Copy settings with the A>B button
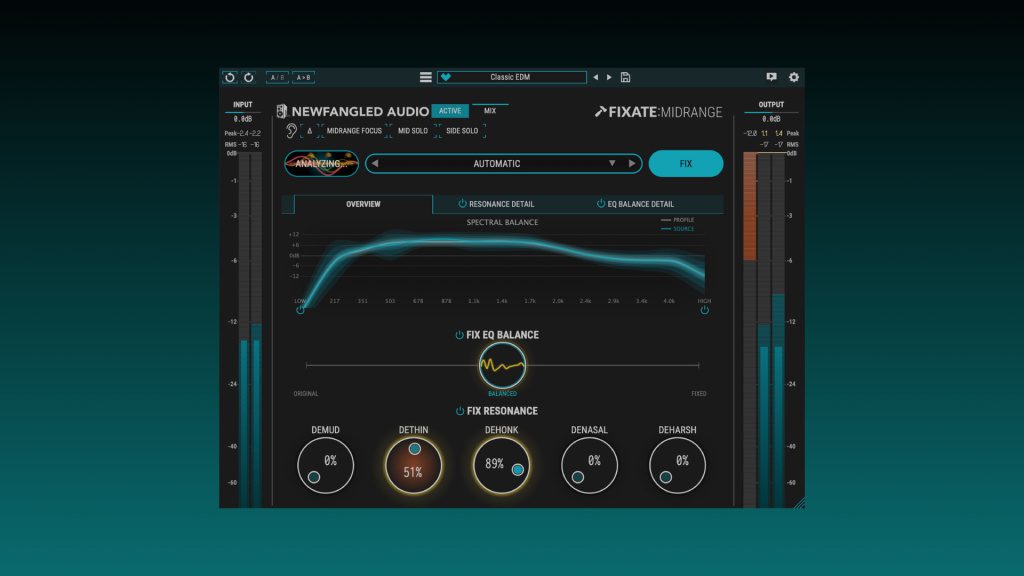 point(304,77)
